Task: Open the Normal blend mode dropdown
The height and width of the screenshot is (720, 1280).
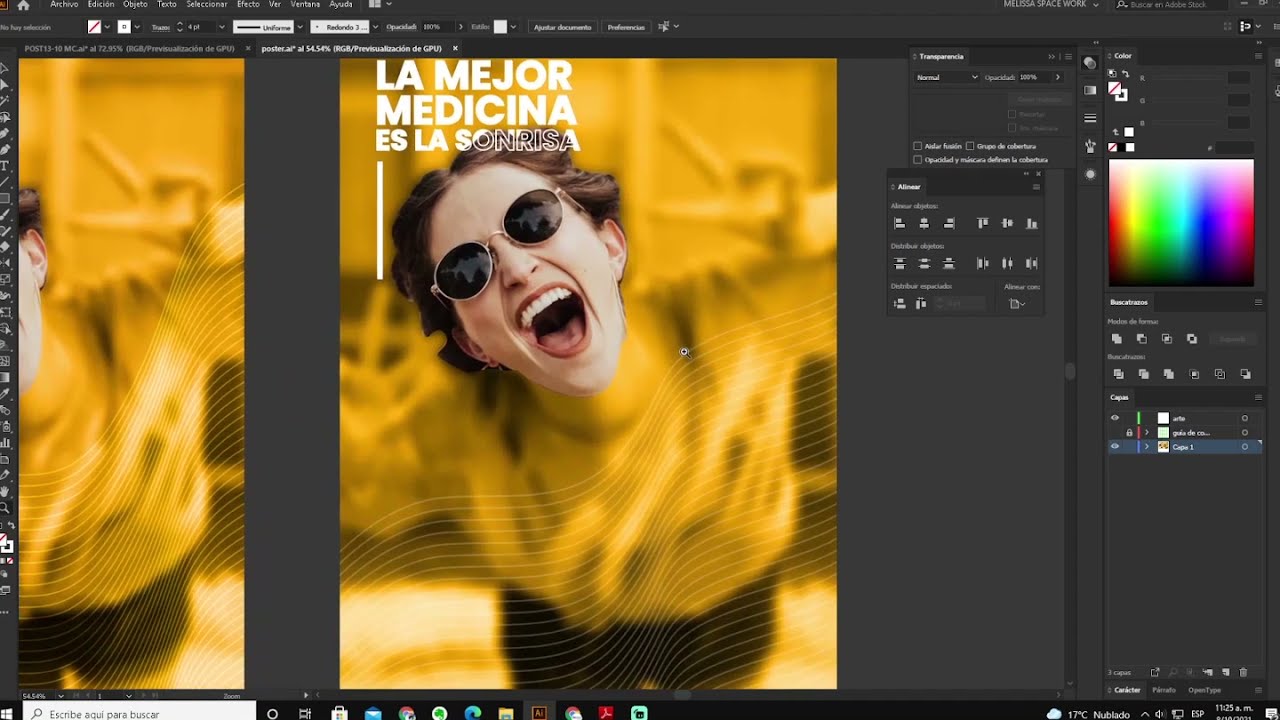Action: click(947, 77)
